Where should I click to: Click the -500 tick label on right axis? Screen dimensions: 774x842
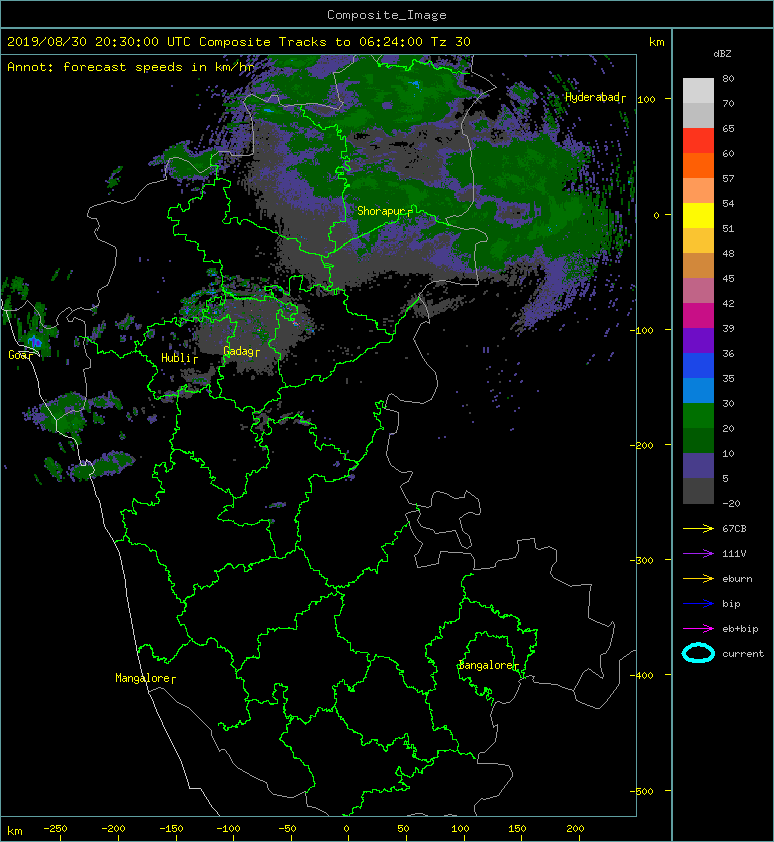[x=641, y=791]
